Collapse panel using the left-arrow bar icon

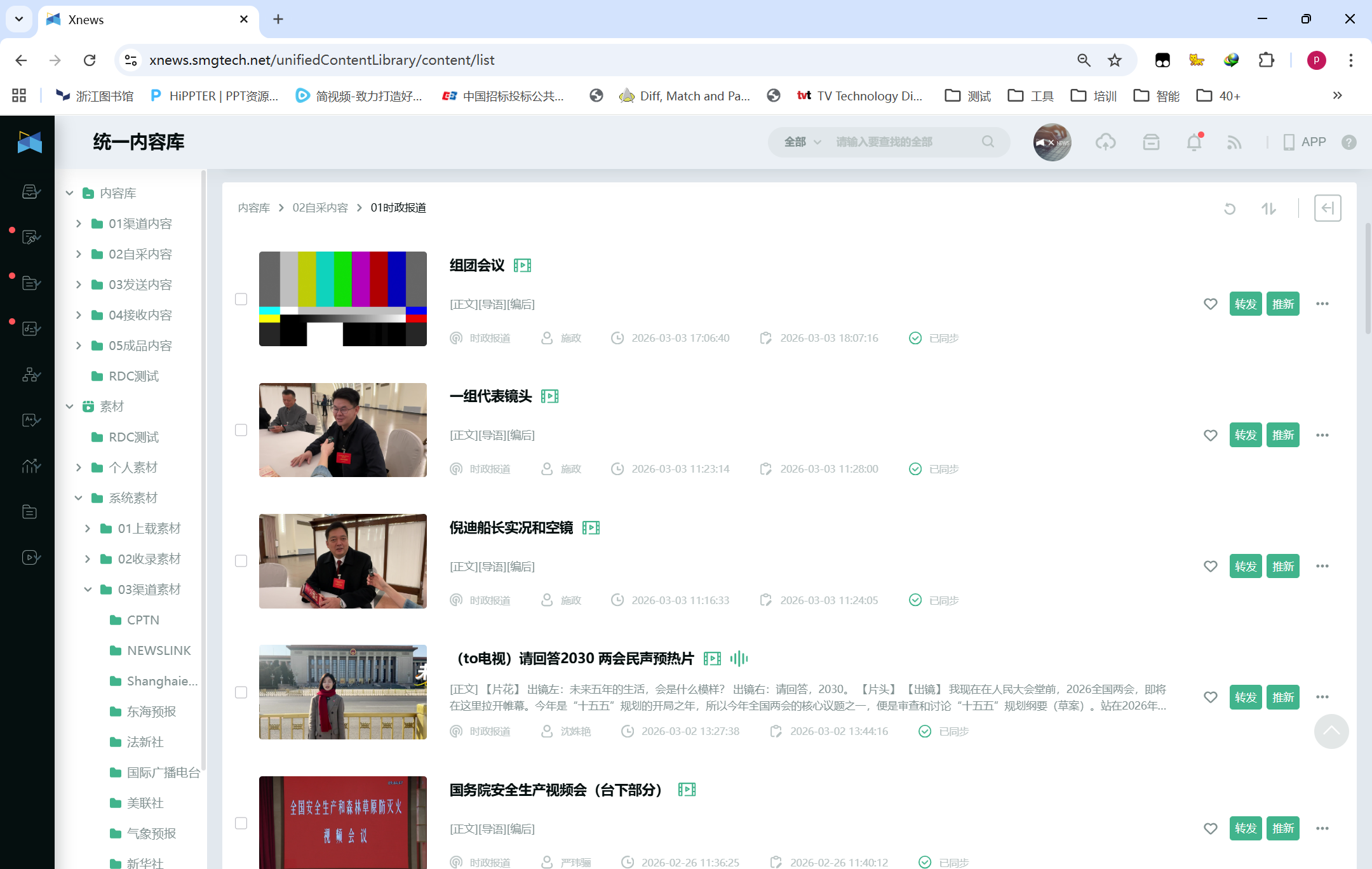point(1328,208)
